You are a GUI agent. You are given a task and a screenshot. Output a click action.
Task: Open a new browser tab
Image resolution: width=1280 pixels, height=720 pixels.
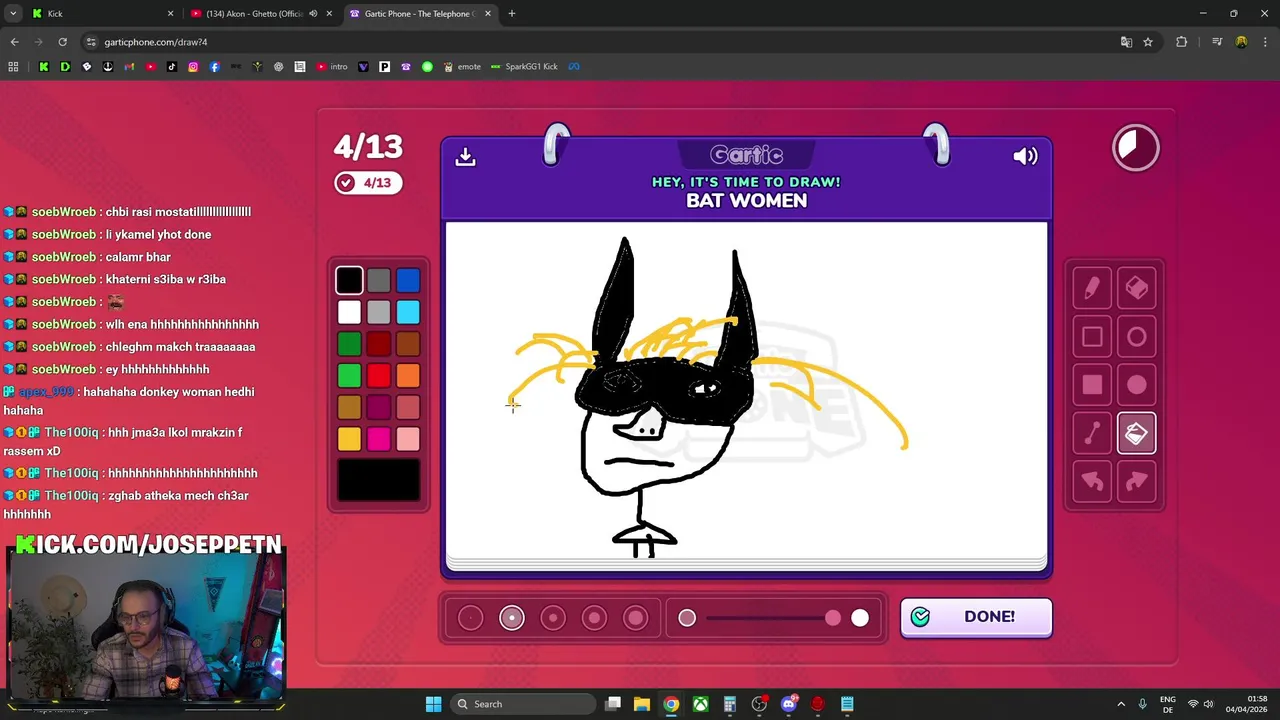pos(512,14)
